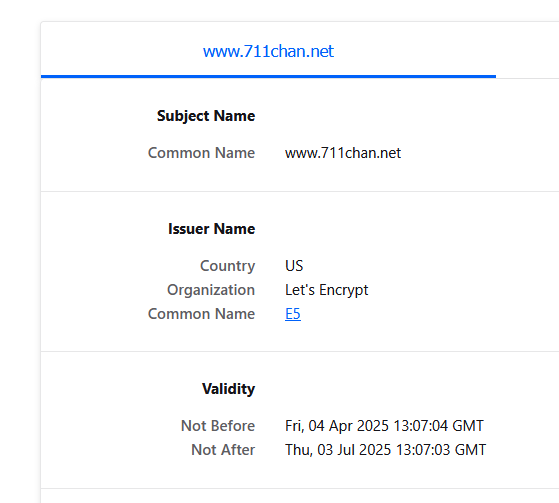
Task: Click the Subject Name section heading
Action: [x=206, y=116]
